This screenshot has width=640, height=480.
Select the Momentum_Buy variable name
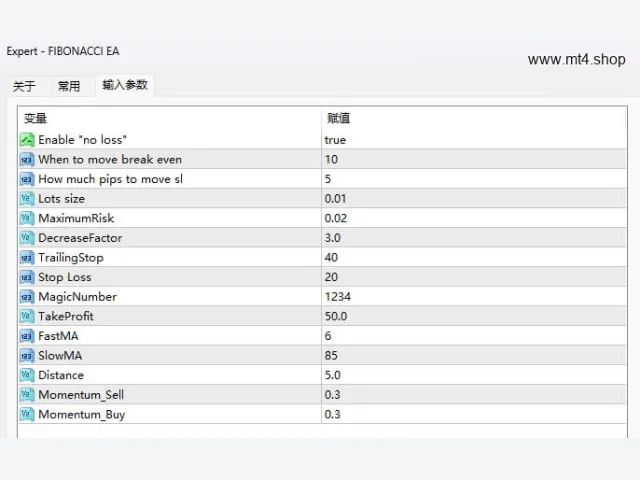82,415
